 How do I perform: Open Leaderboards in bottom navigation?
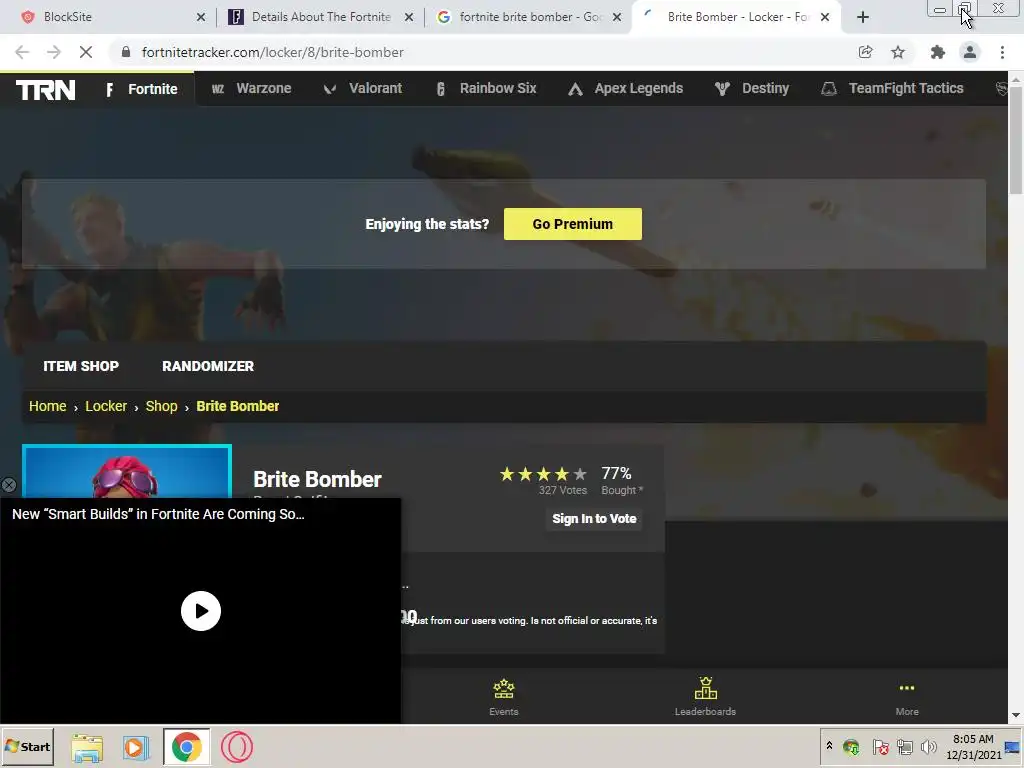tap(705, 697)
